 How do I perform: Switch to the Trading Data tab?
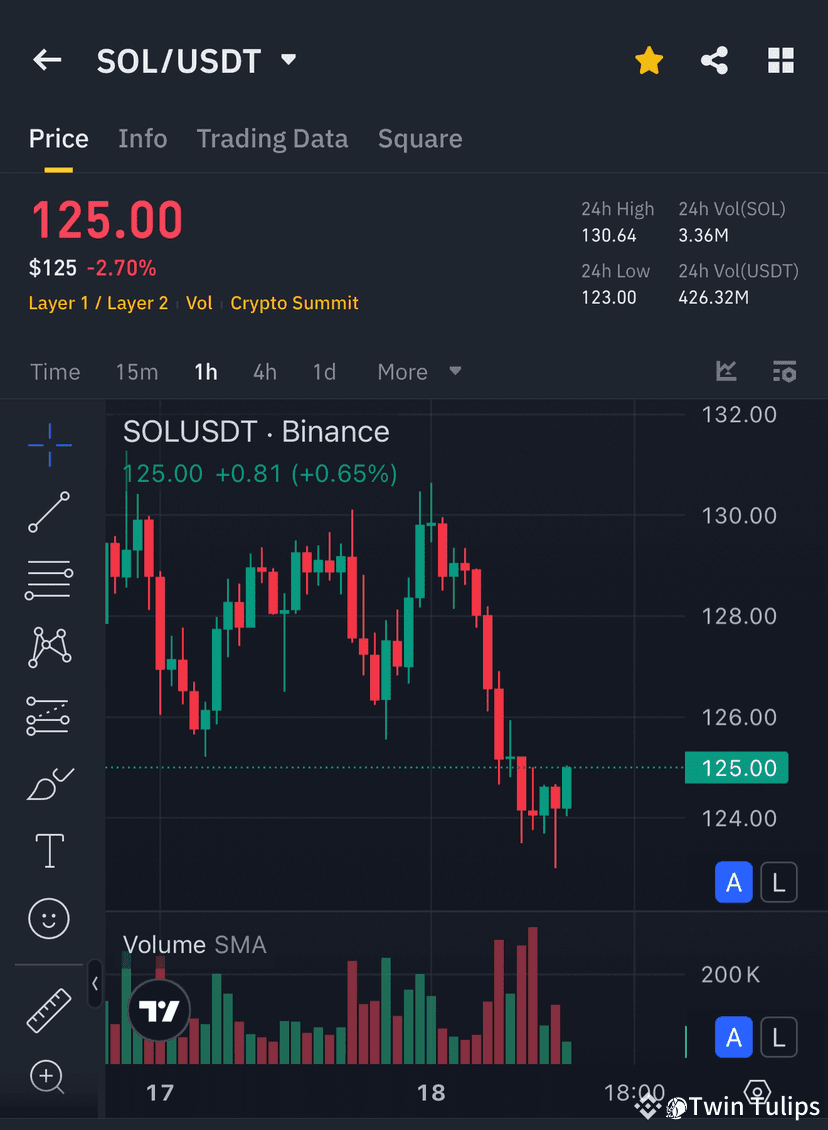272,138
